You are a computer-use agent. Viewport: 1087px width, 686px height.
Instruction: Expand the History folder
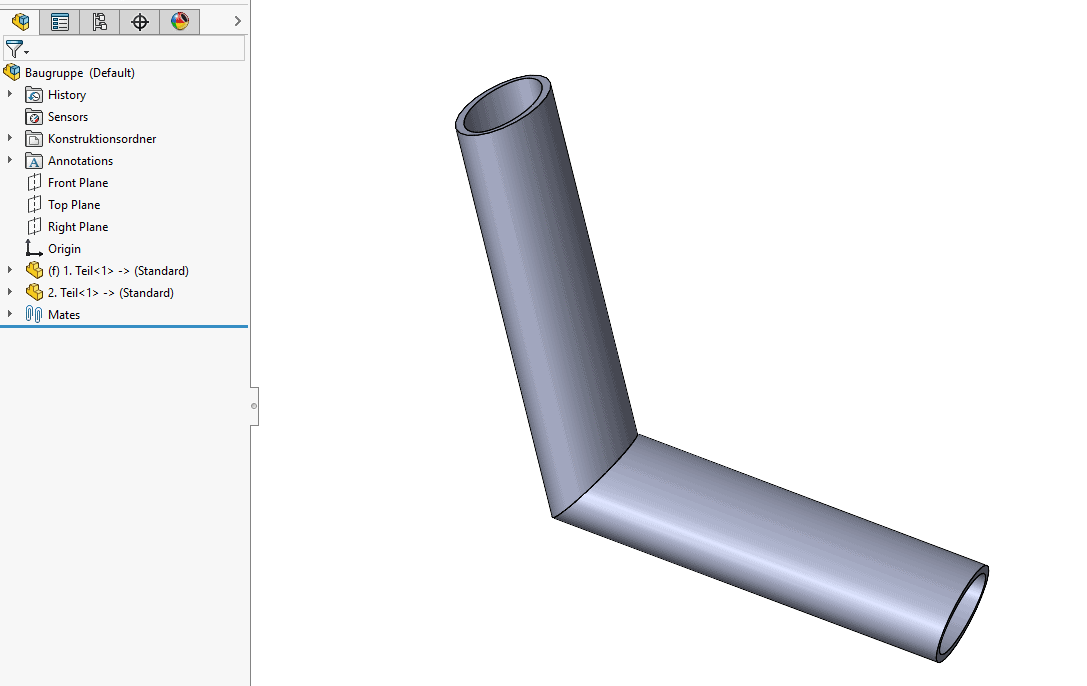click(10, 94)
